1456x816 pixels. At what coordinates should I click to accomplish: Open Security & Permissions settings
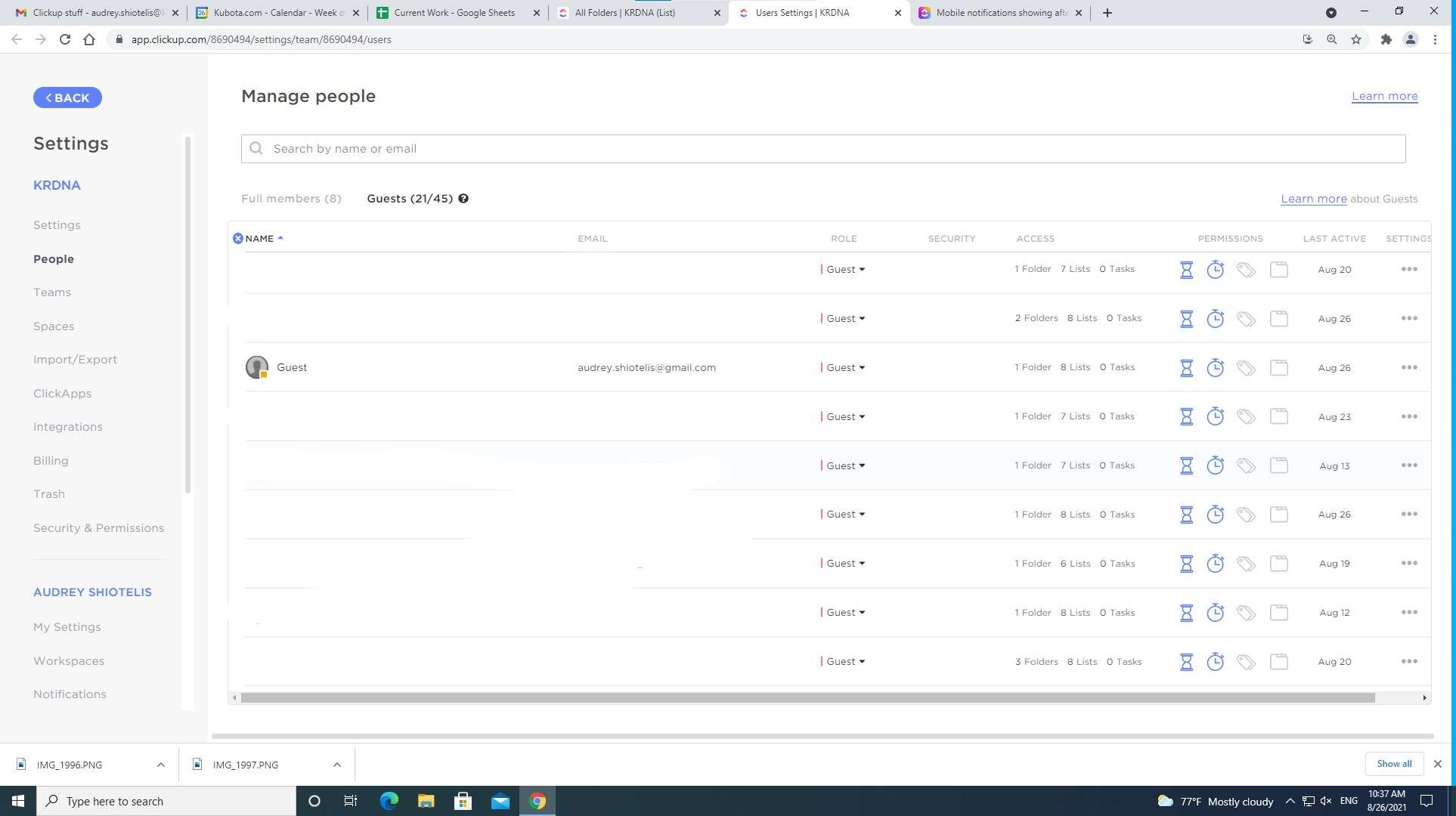(98, 528)
